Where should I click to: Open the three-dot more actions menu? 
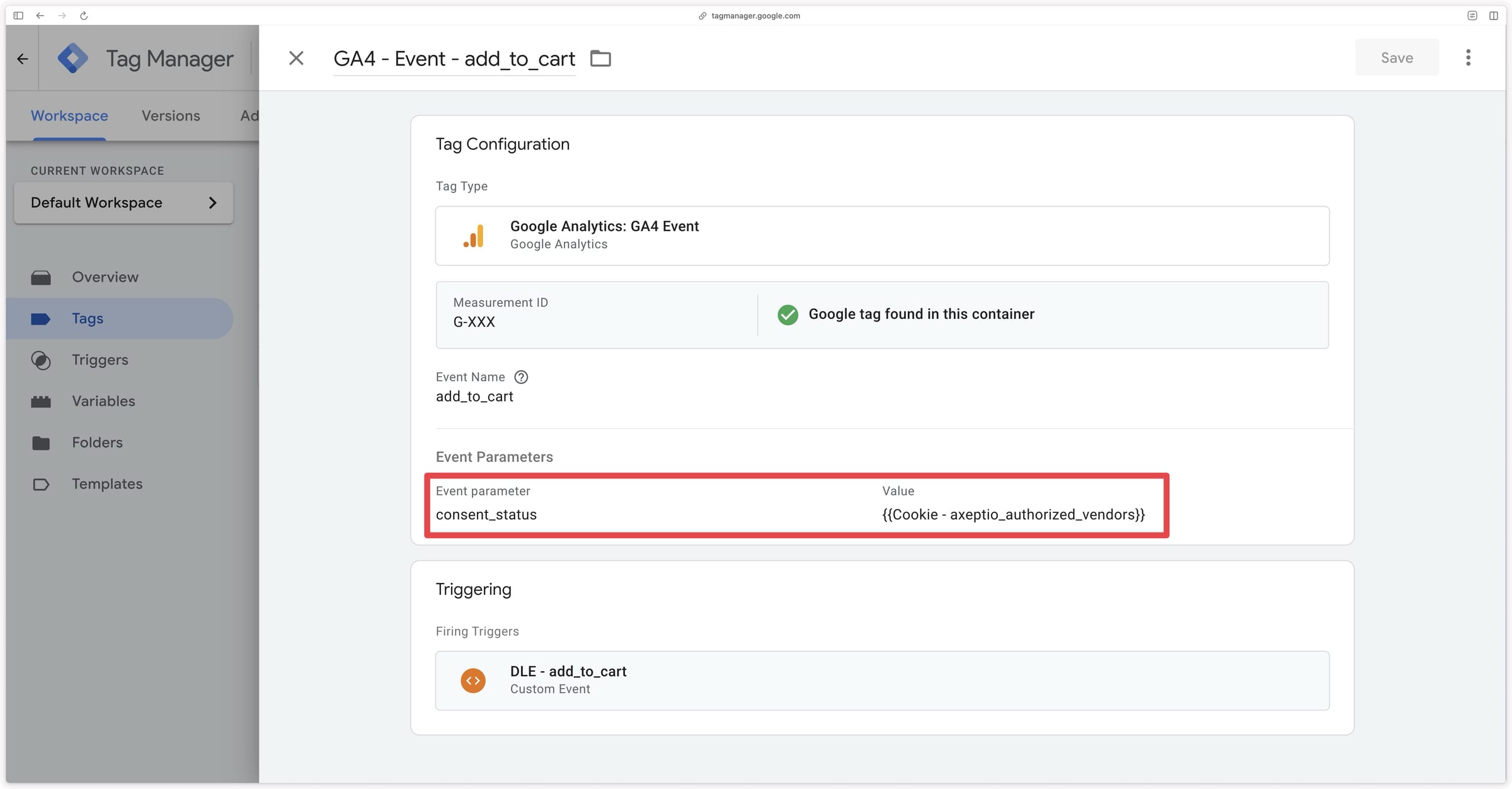click(1468, 58)
